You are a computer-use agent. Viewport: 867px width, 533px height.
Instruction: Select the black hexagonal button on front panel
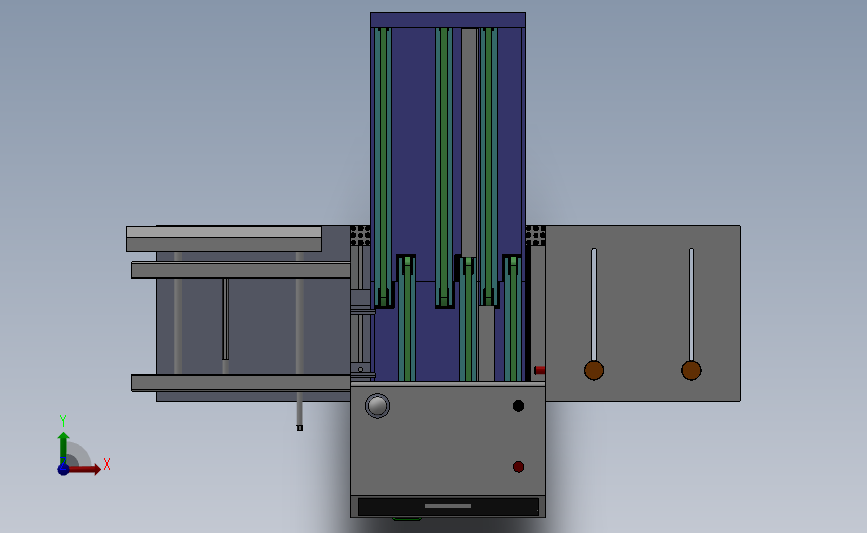(x=518, y=406)
